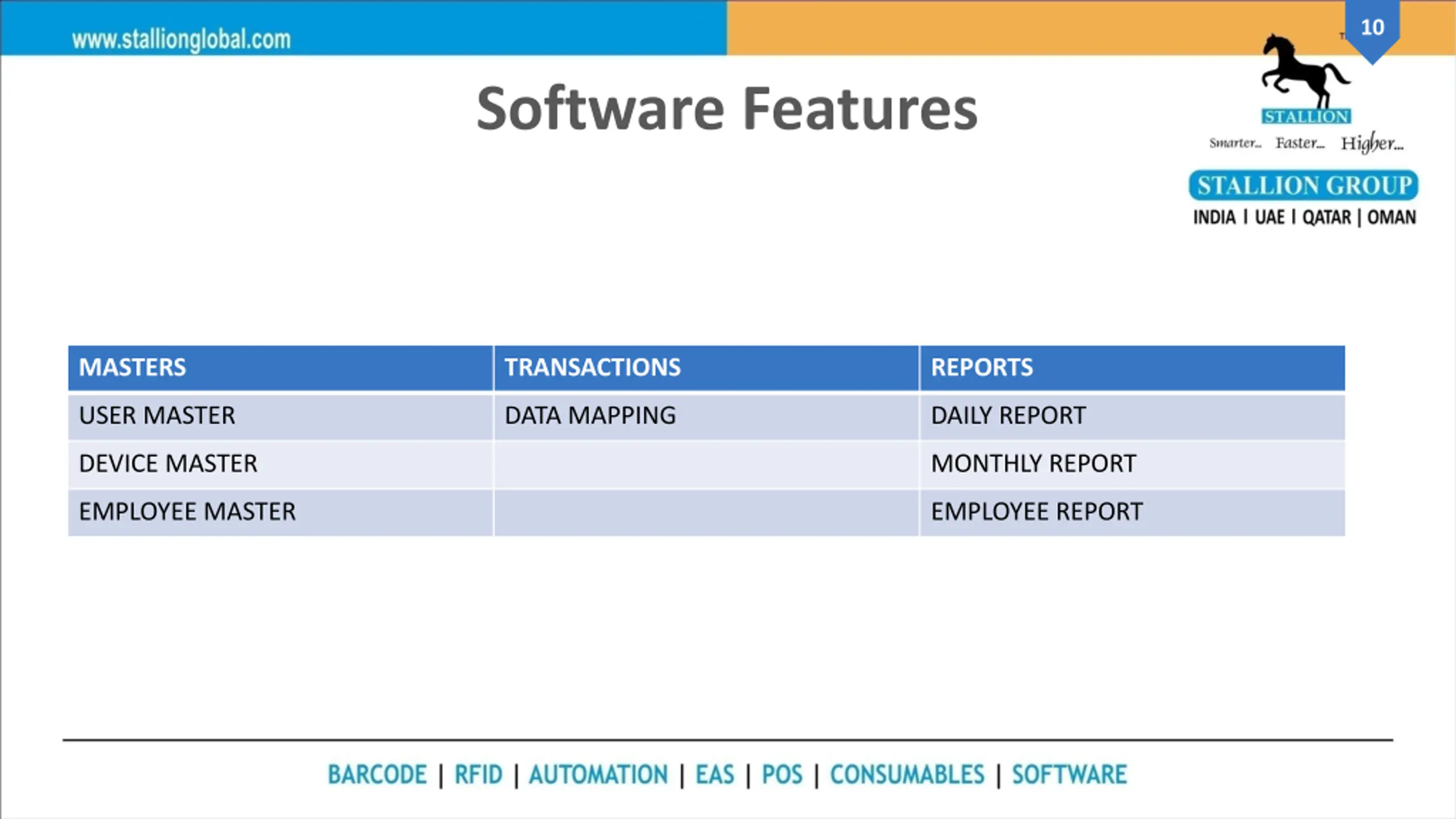This screenshot has height=819, width=1456.
Task: Select the DEVICE MASTER cell
Action: pyautogui.click(x=280, y=464)
